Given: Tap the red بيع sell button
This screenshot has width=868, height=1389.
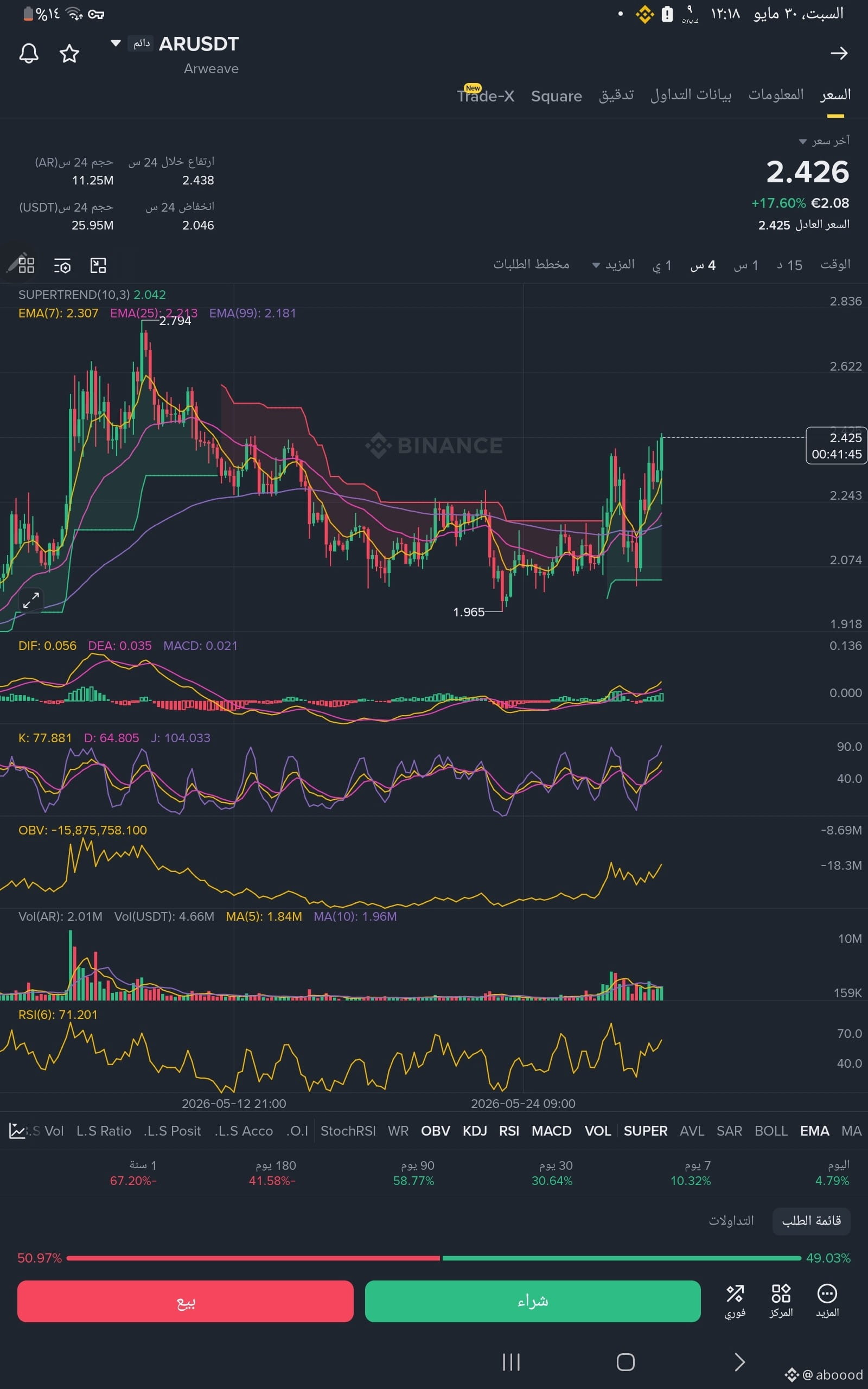Looking at the screenshot, I should (186, 1301).
